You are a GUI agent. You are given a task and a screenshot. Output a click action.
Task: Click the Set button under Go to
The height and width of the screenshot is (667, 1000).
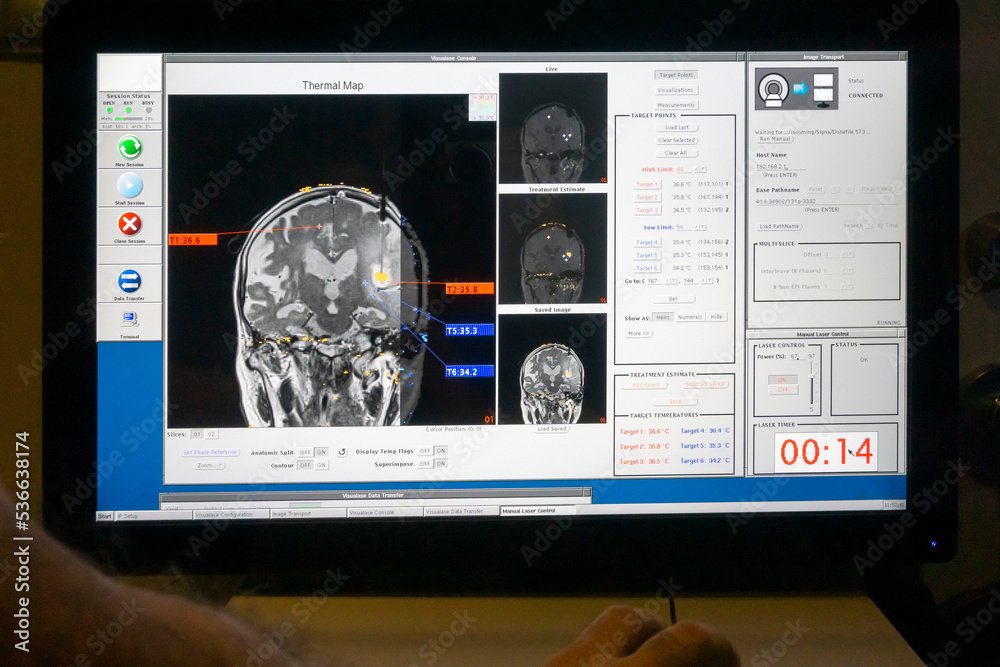click(x=673, y=298)
